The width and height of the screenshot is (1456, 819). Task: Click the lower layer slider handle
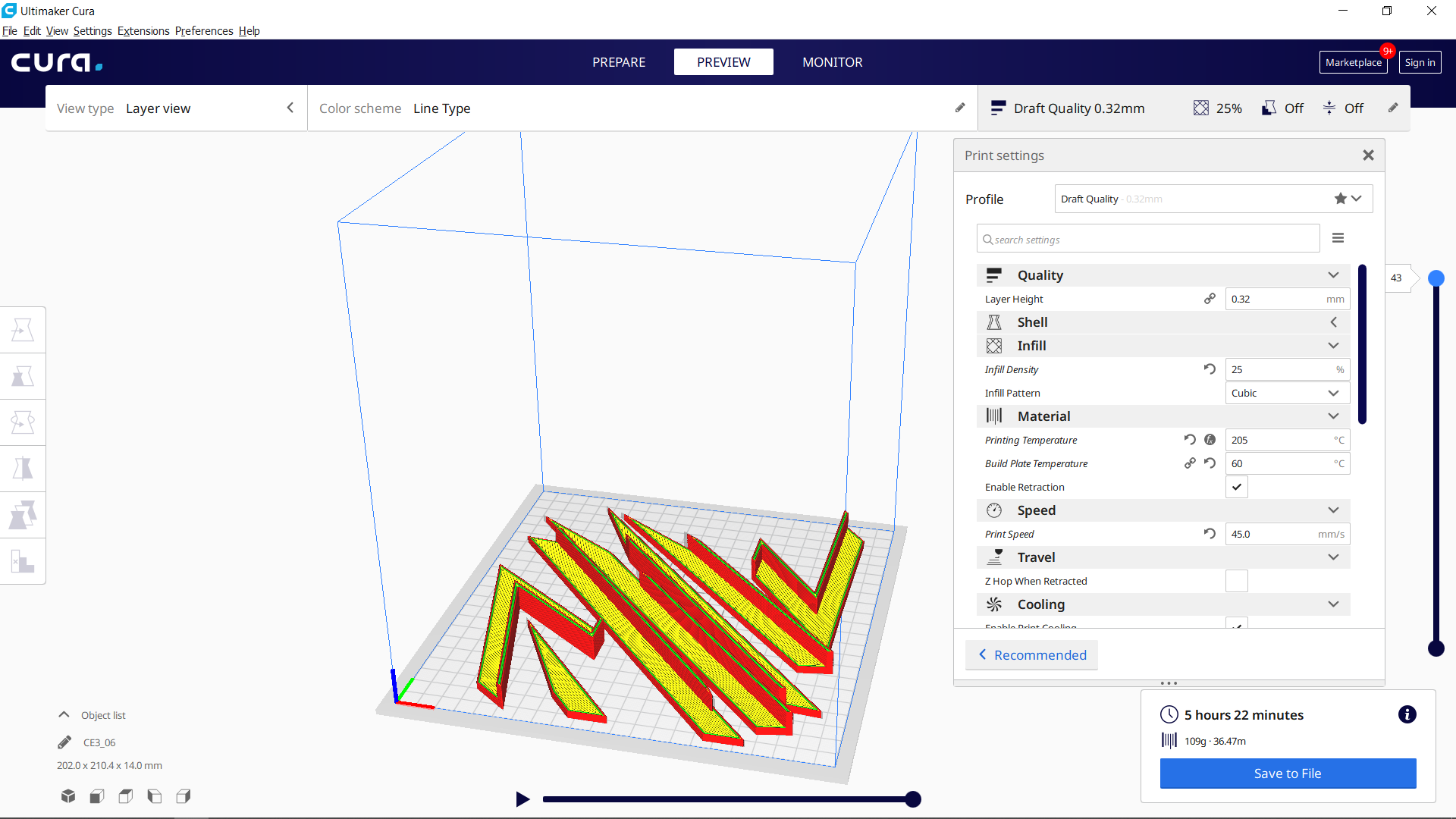click(x=1436, y=648)
